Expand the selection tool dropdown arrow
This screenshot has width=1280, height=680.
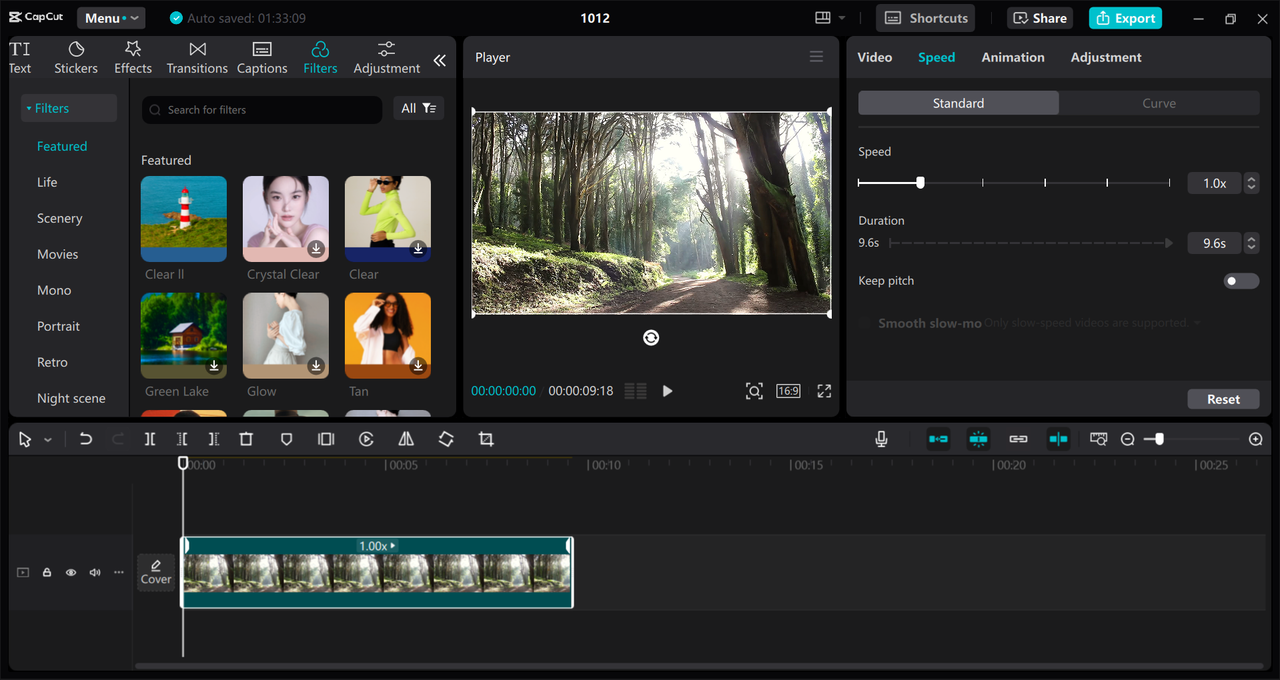pos(47,440)
